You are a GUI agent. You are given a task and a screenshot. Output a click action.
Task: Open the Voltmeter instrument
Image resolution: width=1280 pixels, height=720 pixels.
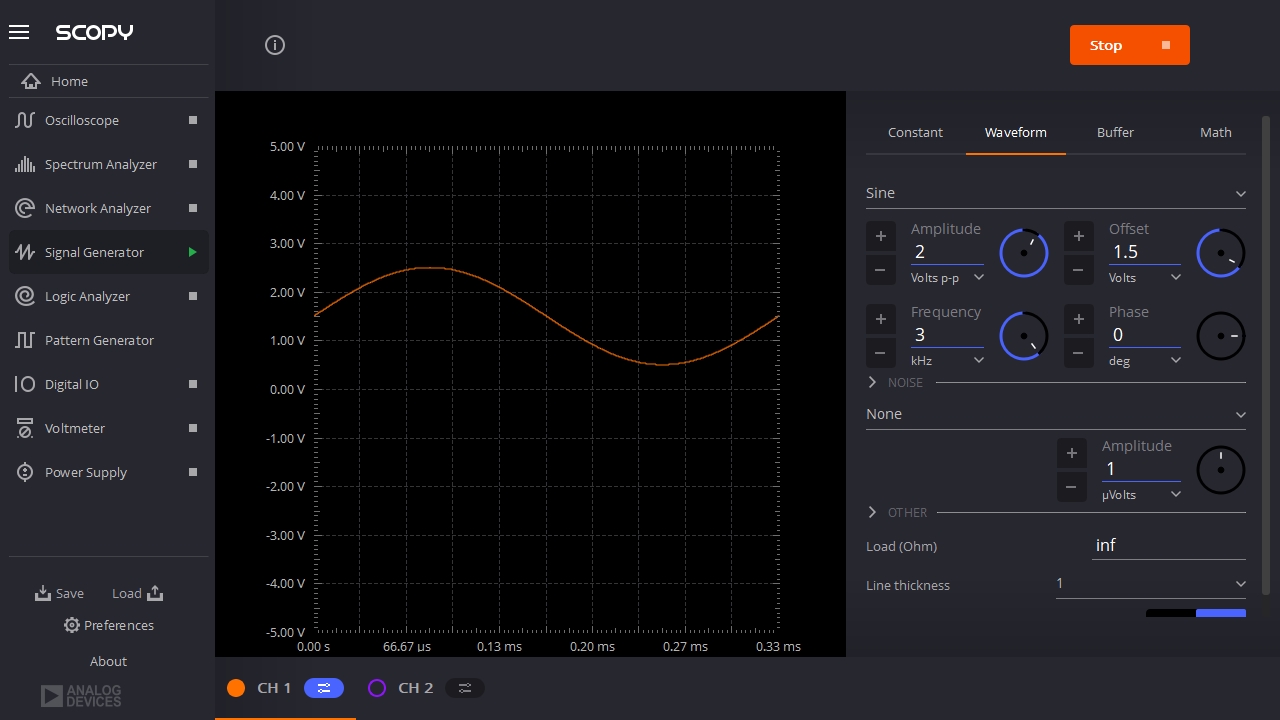pos(75,428)
